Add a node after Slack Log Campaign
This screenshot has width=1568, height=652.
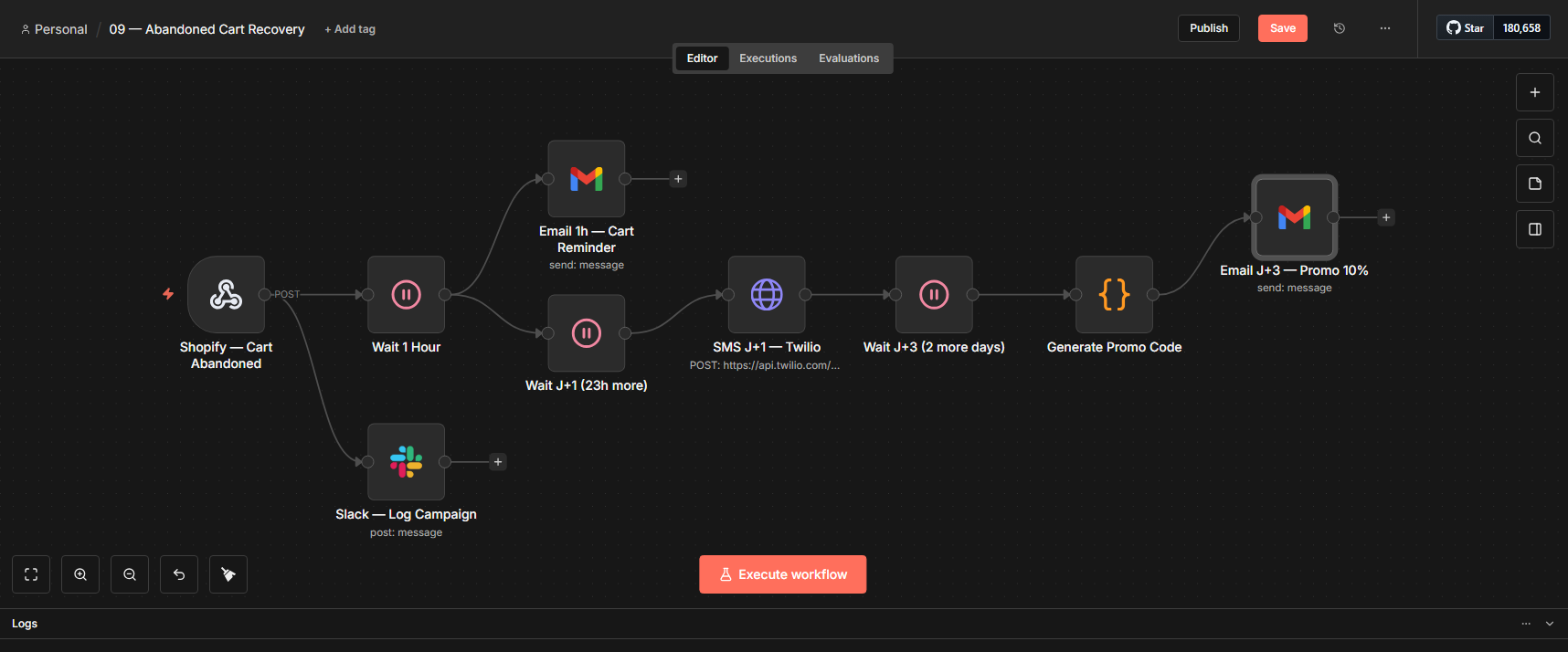[x=498, y=462]
